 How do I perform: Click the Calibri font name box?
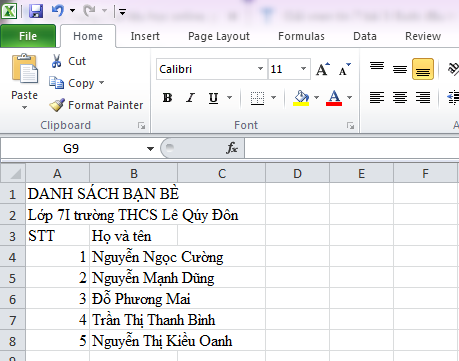(206, 69)
